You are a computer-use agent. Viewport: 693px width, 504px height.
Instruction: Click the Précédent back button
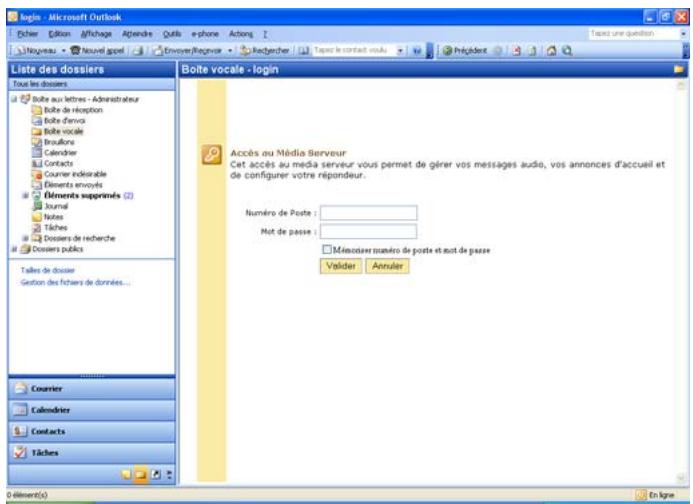[465, 51]
